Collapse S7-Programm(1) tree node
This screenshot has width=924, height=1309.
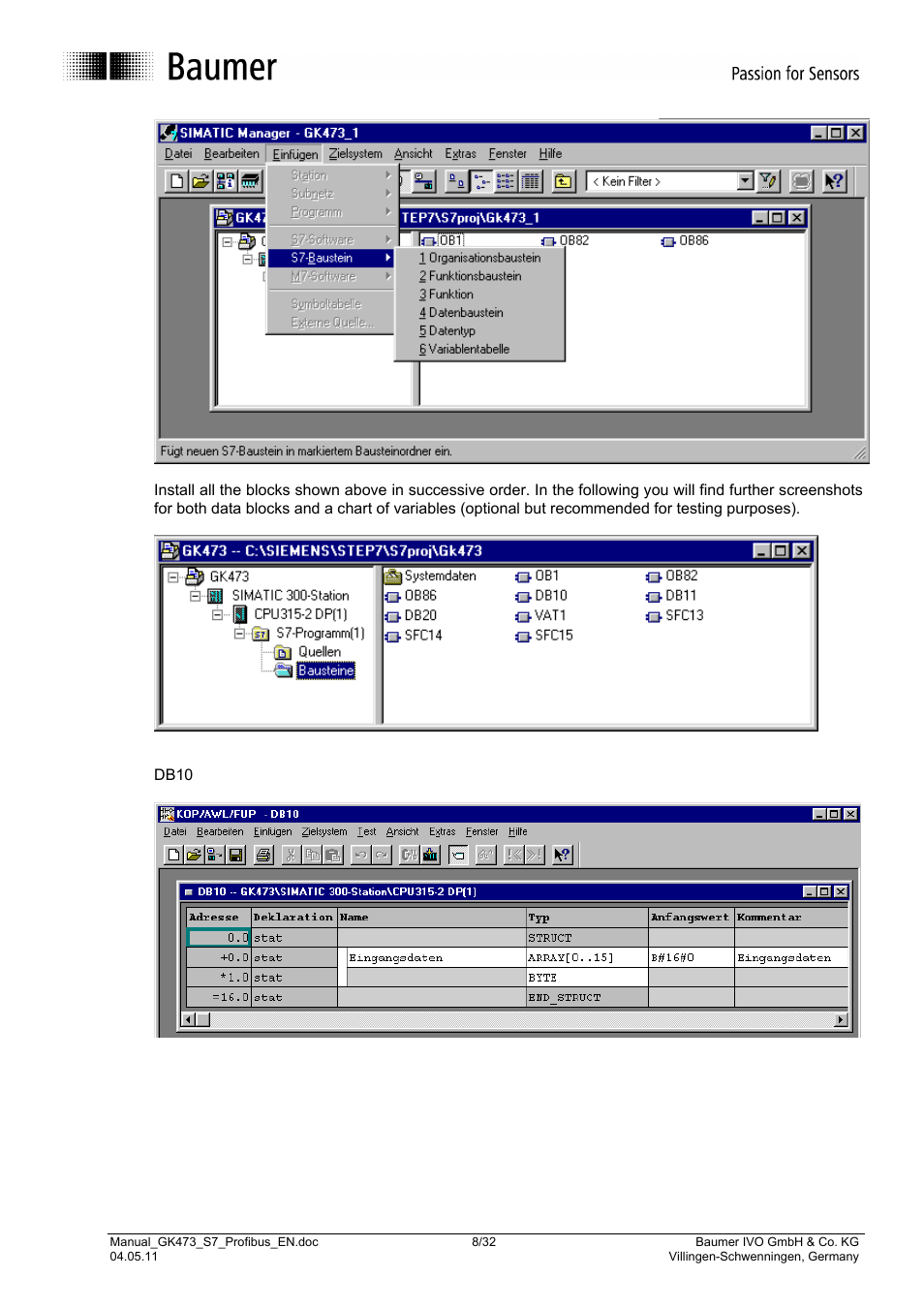240,634
